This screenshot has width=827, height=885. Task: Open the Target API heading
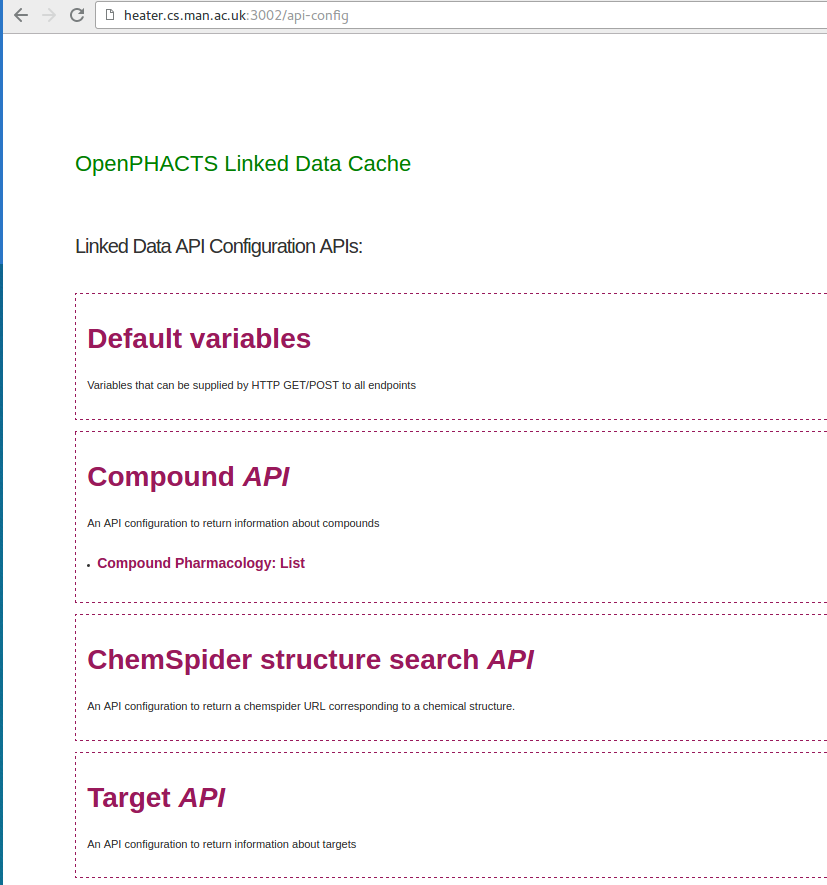click(156, 798)
